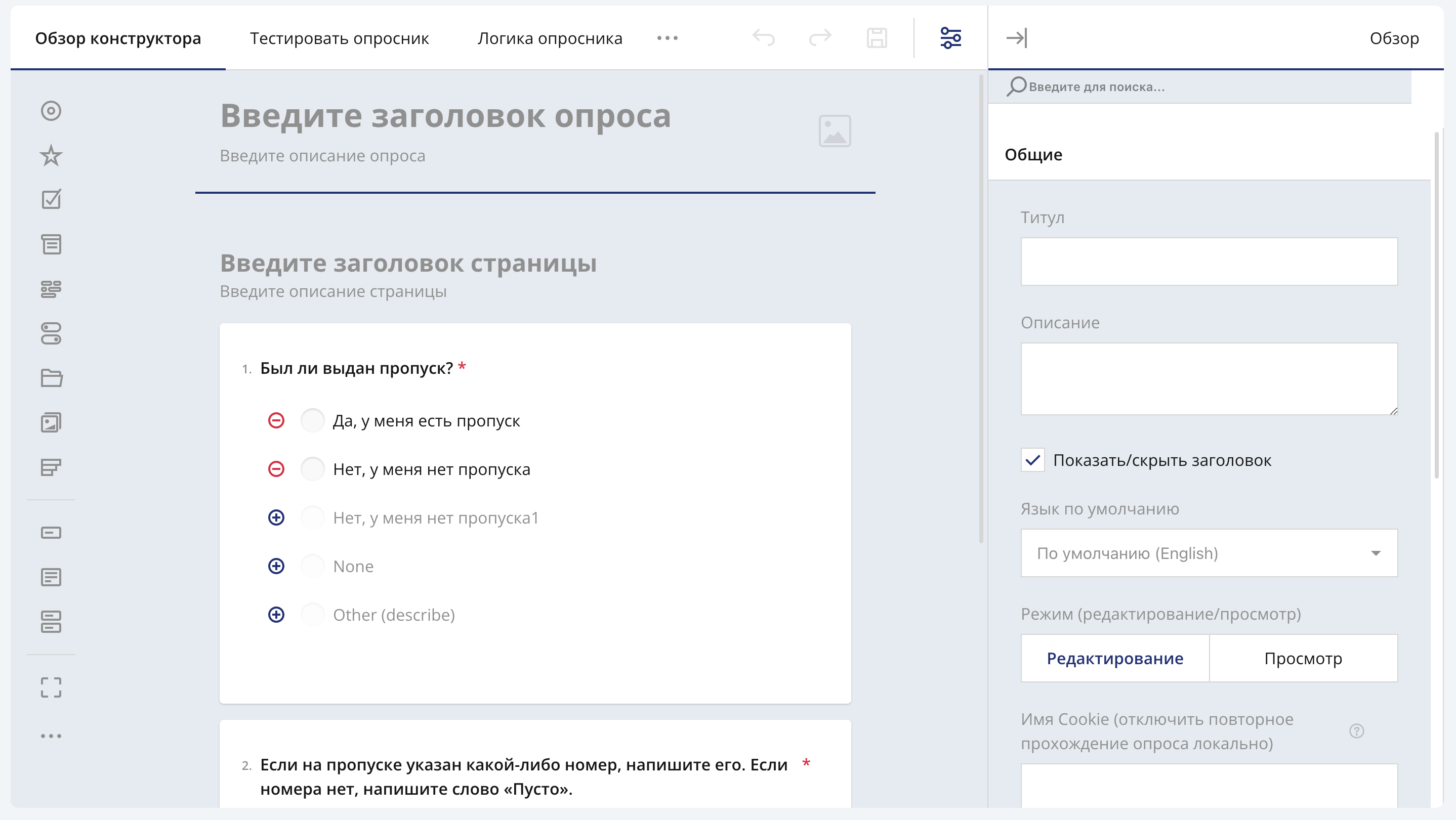This screenshot has width=1456, height=820.
Task: Open the Логика опросника tab
Action: click(x=550, y=38)
